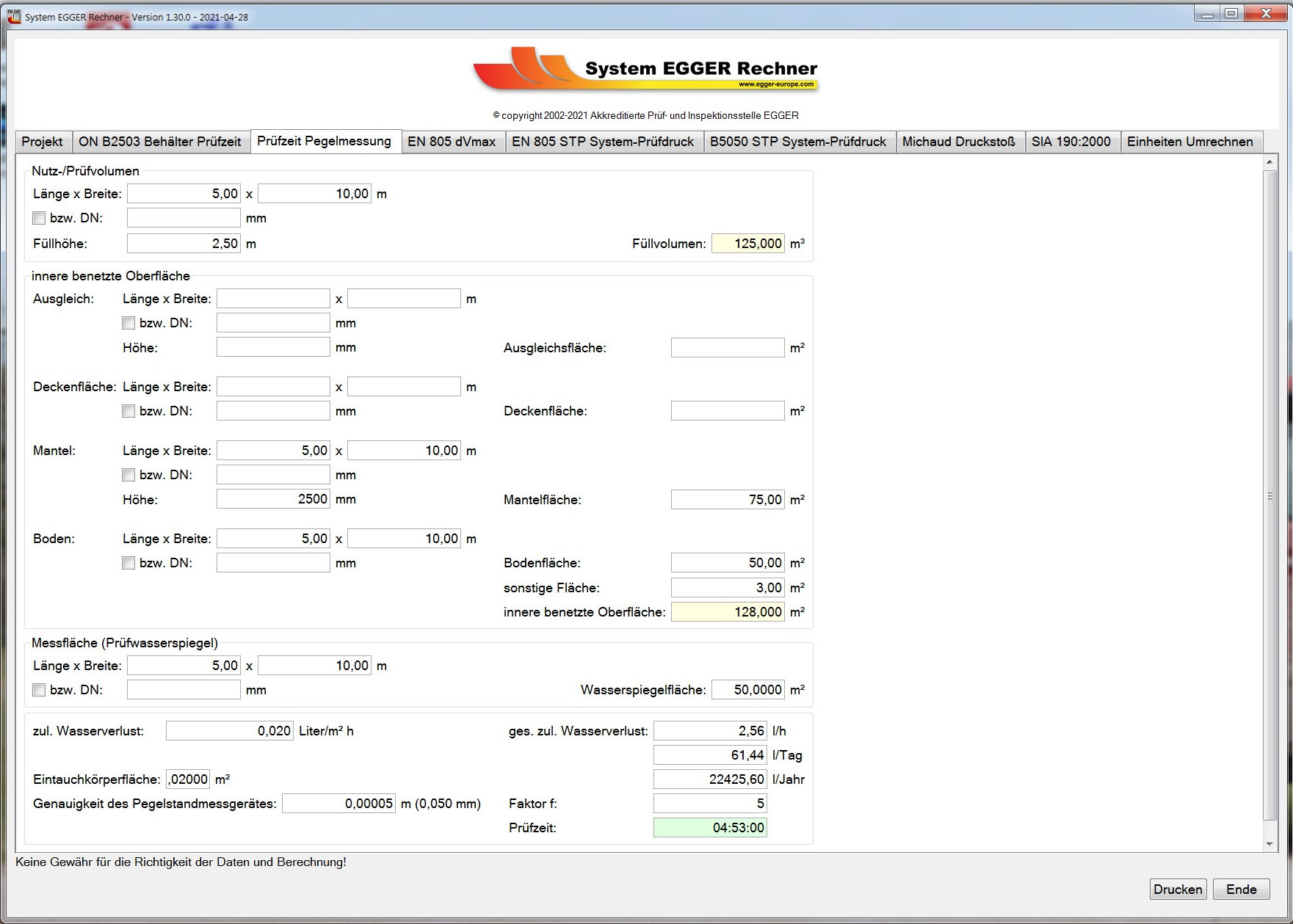Click Boden Breite field showing 10,00
Image resolution: width=1293 pixels, height=924 pixels.
tap(404, 539)
